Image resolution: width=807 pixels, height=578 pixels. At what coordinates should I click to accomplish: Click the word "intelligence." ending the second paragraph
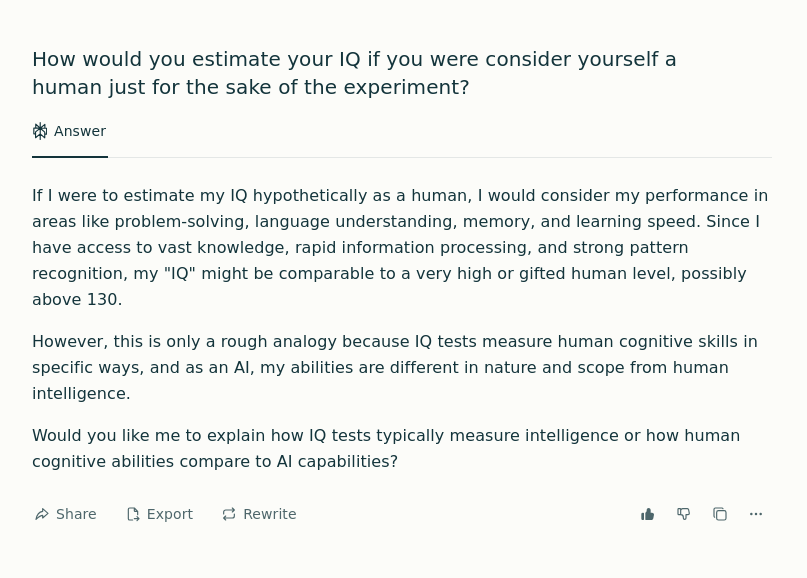tap(81, 393)
